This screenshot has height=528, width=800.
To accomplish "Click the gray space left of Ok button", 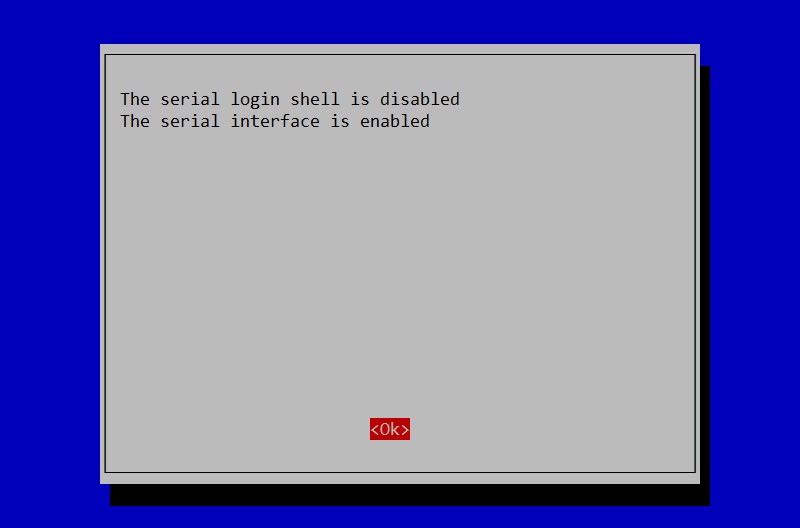I will pos(237,429).
